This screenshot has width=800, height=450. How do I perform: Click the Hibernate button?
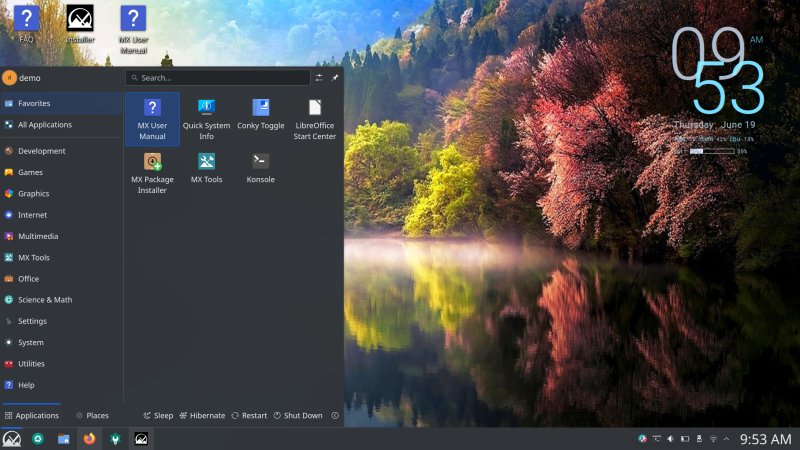pyautogui.click(x=202, y=415)
